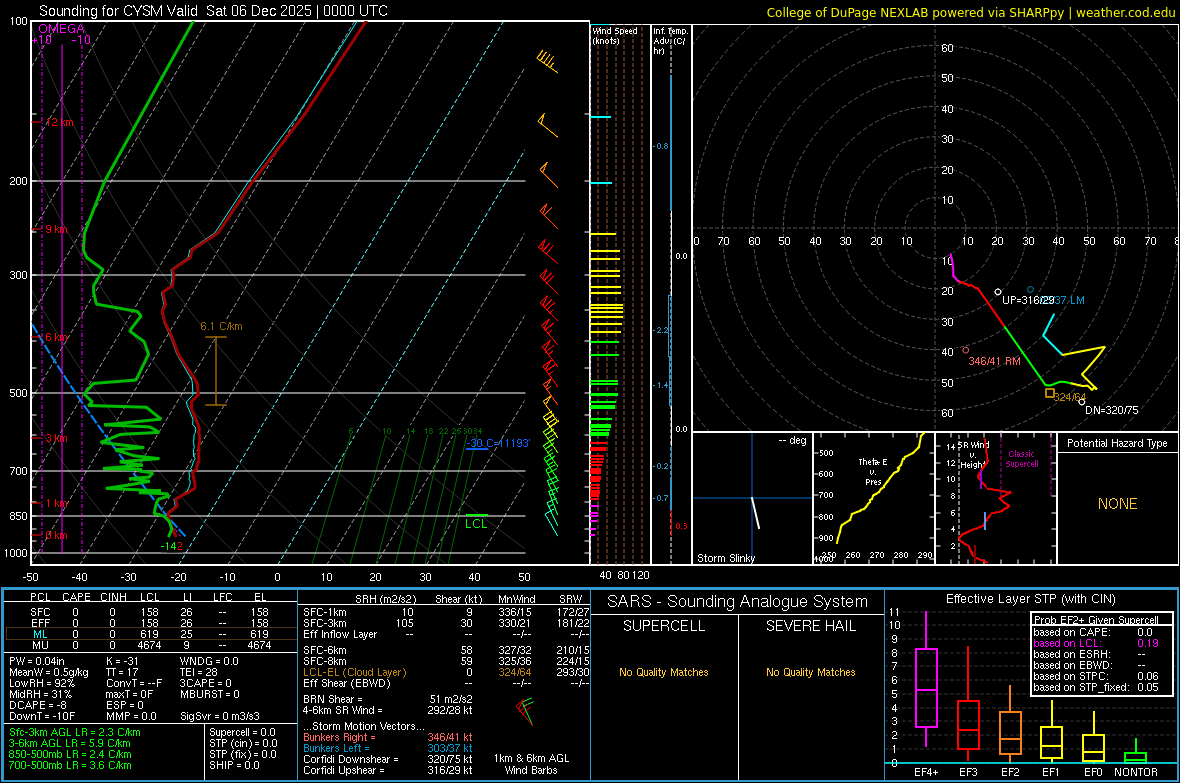Click the 'SR Wind v. Height' inset label
The width and height of the screenshot is (1180, 783).
click(973, 455)
